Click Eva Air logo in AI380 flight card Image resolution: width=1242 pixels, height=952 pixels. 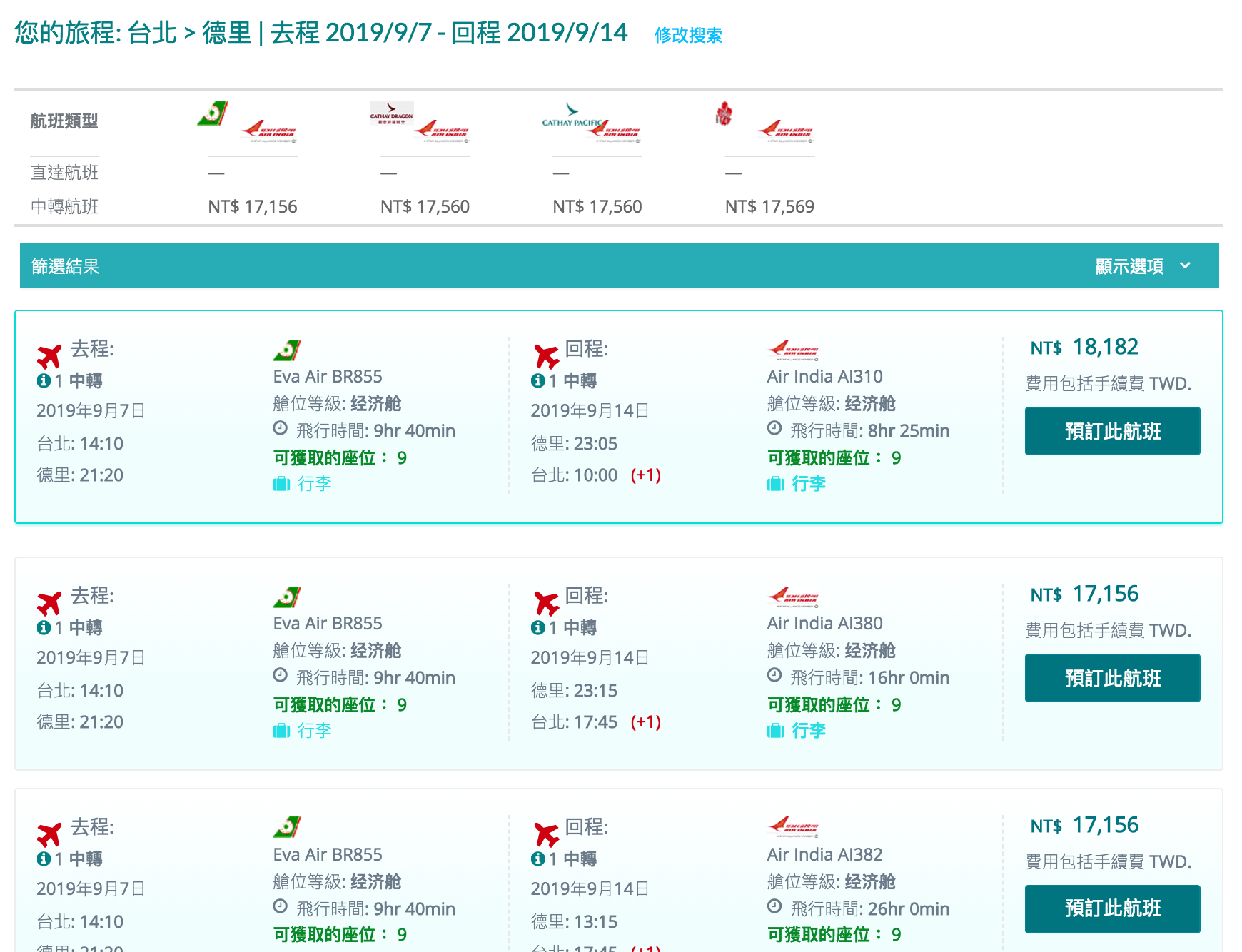click(x=287, y=597)
